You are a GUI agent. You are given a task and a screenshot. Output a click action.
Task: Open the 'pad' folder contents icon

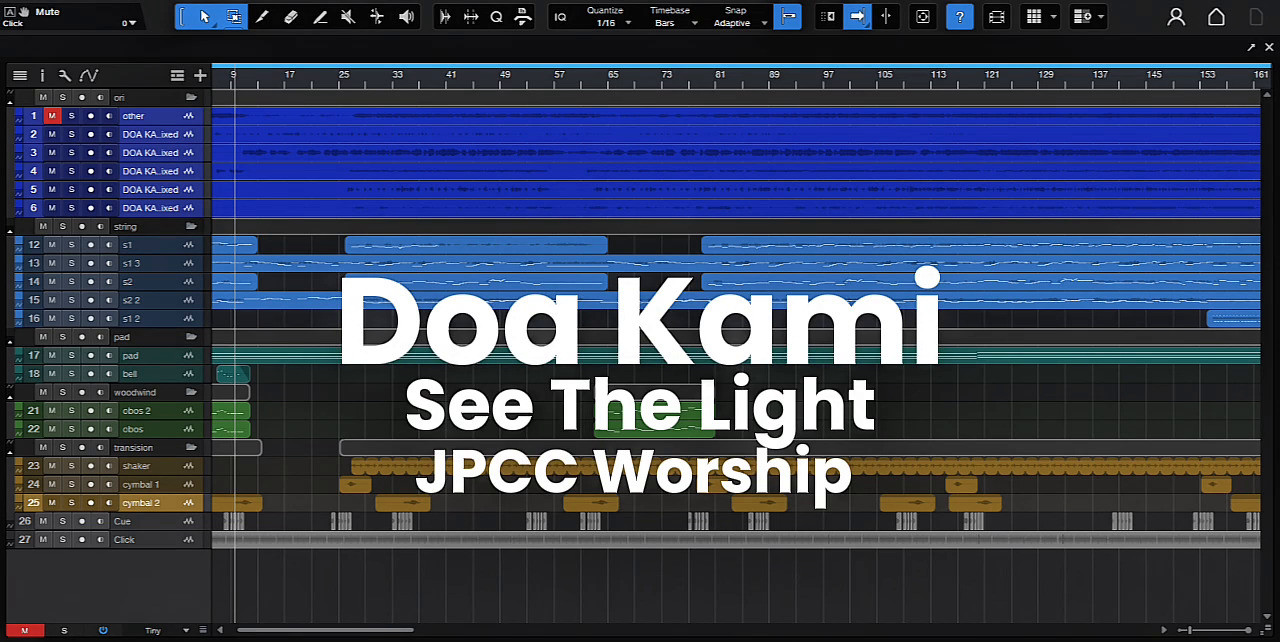click(191, 338)
